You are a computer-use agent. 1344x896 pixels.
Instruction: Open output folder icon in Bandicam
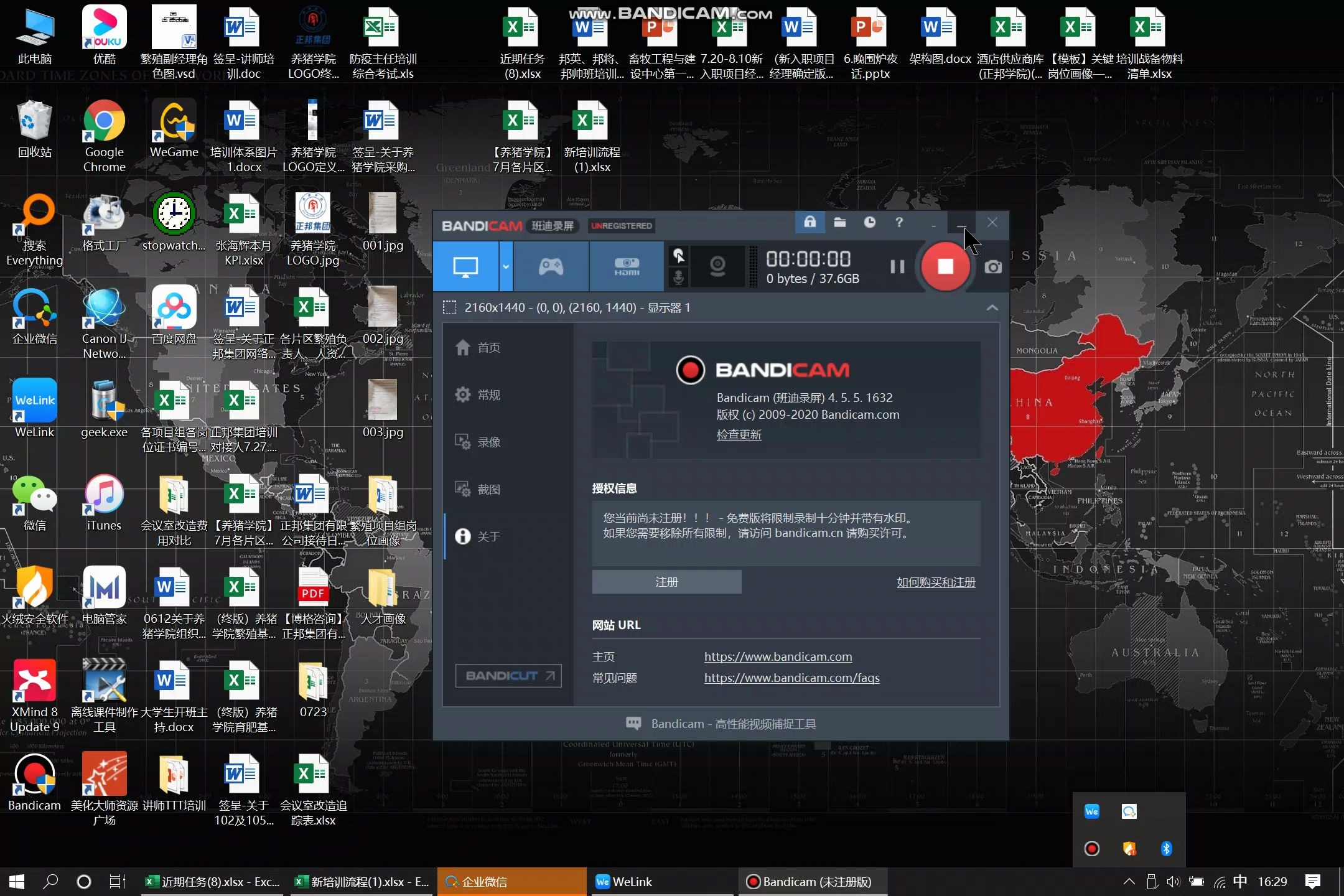coord(839,222)
